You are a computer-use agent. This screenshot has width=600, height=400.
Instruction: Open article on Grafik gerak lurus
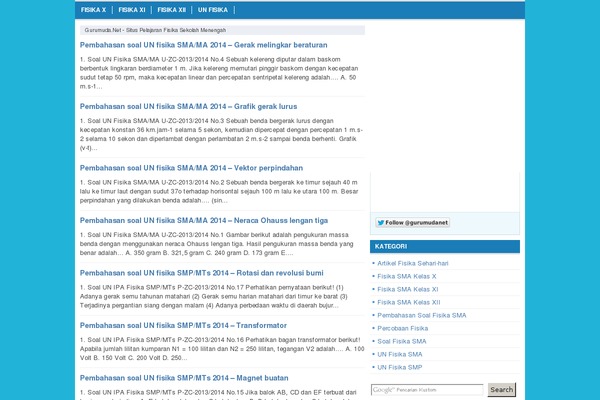click(x=188, y=106)
